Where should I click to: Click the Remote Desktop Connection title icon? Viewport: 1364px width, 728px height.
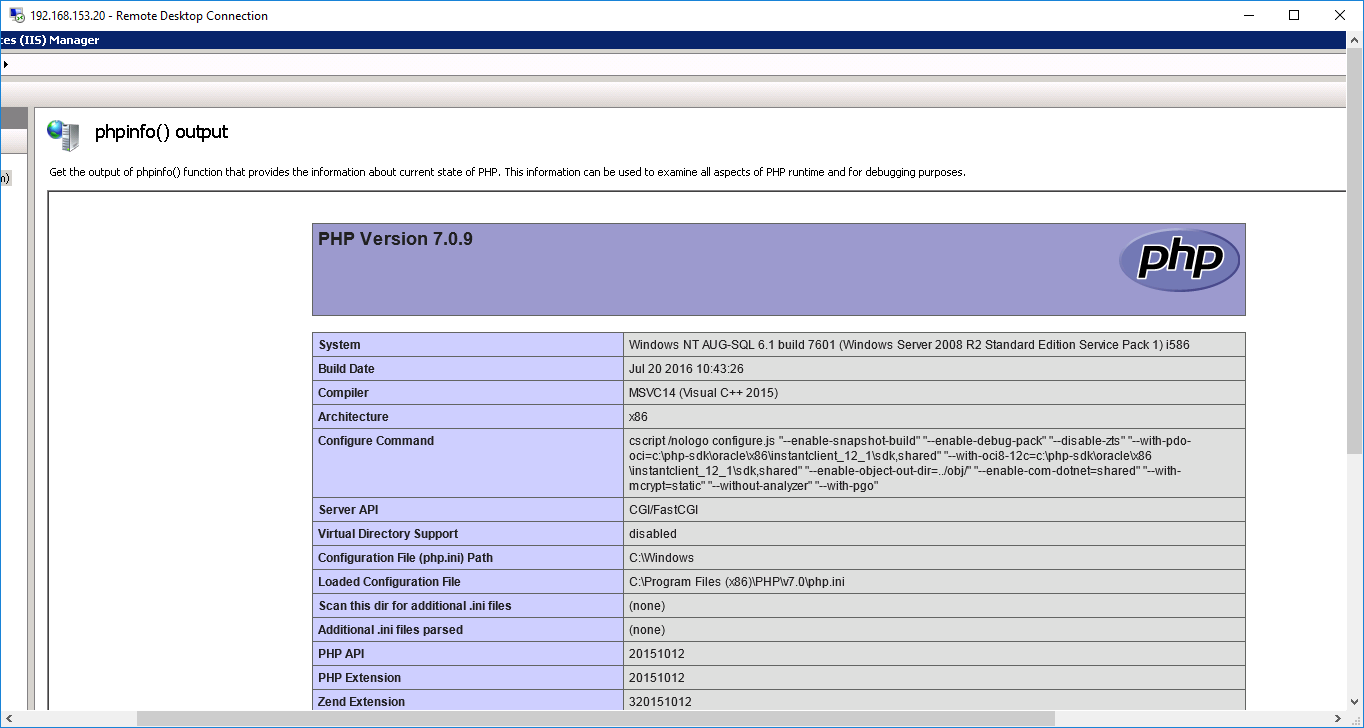pos(17,16)
